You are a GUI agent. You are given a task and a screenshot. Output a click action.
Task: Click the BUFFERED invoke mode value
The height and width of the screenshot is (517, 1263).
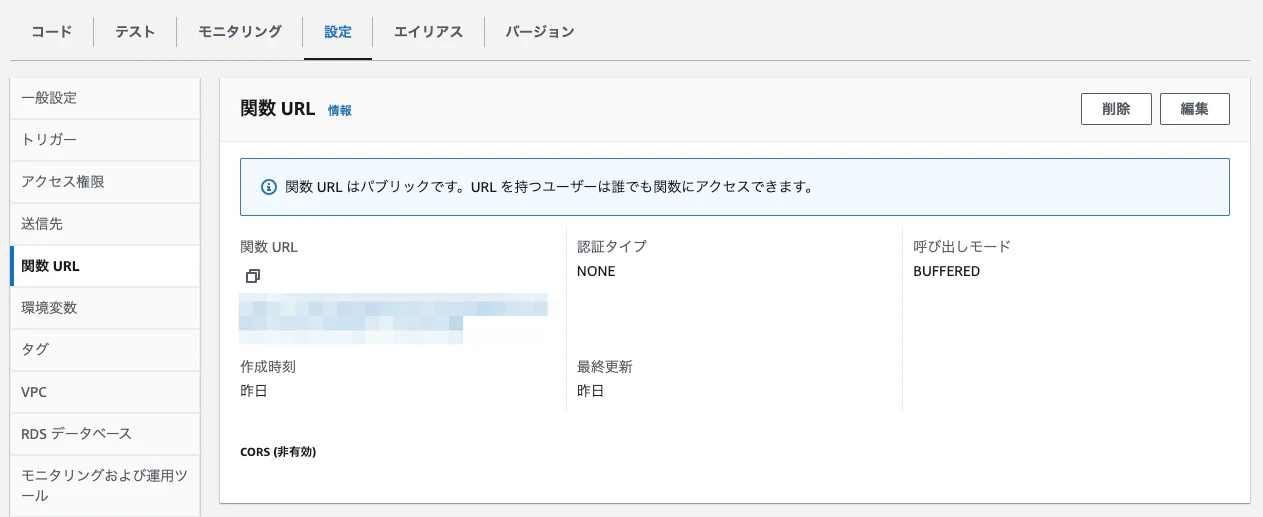click(x=947, y=271)
